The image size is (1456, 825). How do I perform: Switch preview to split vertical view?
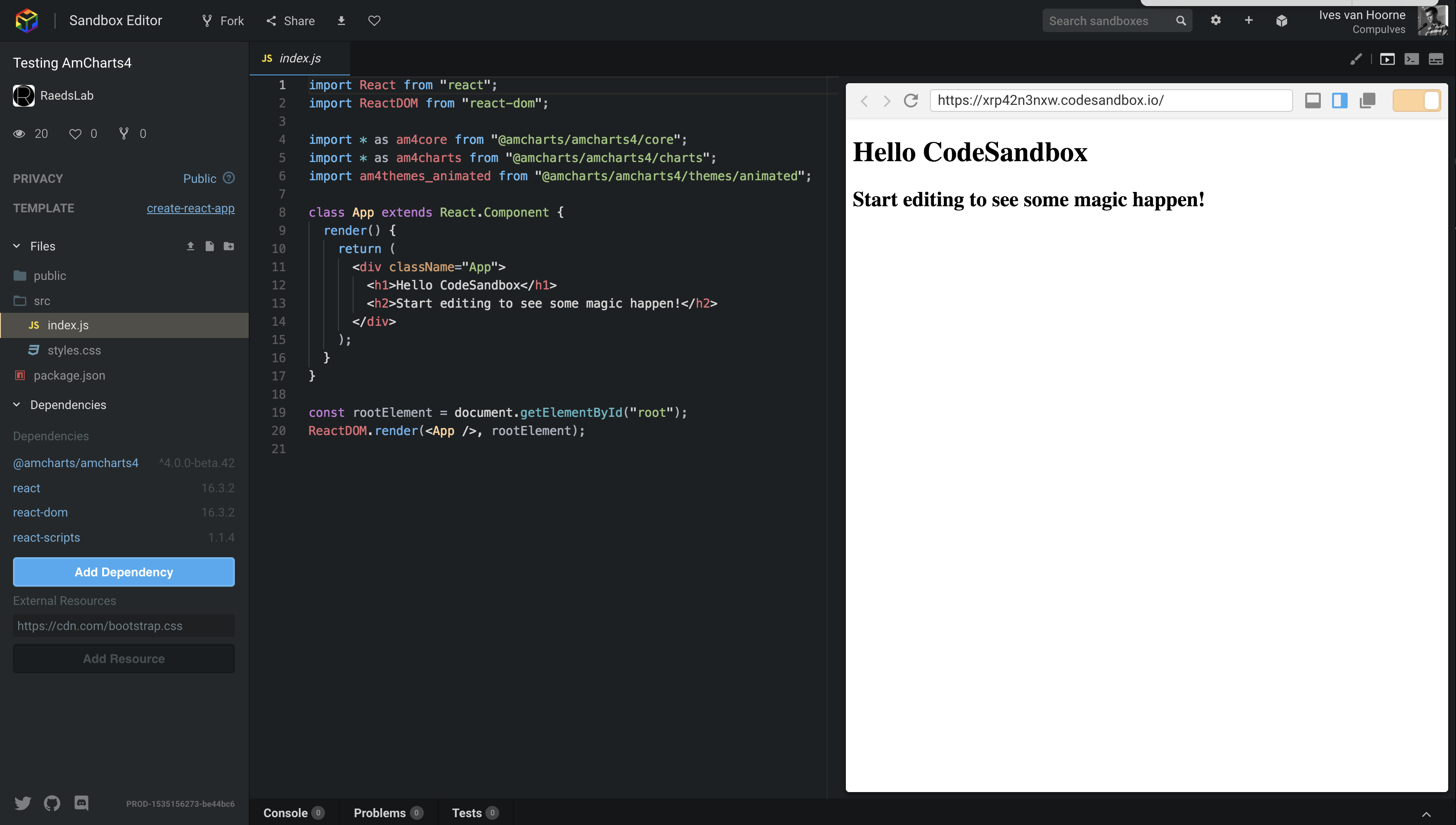pyautogui.click(x=1340, y=101)
